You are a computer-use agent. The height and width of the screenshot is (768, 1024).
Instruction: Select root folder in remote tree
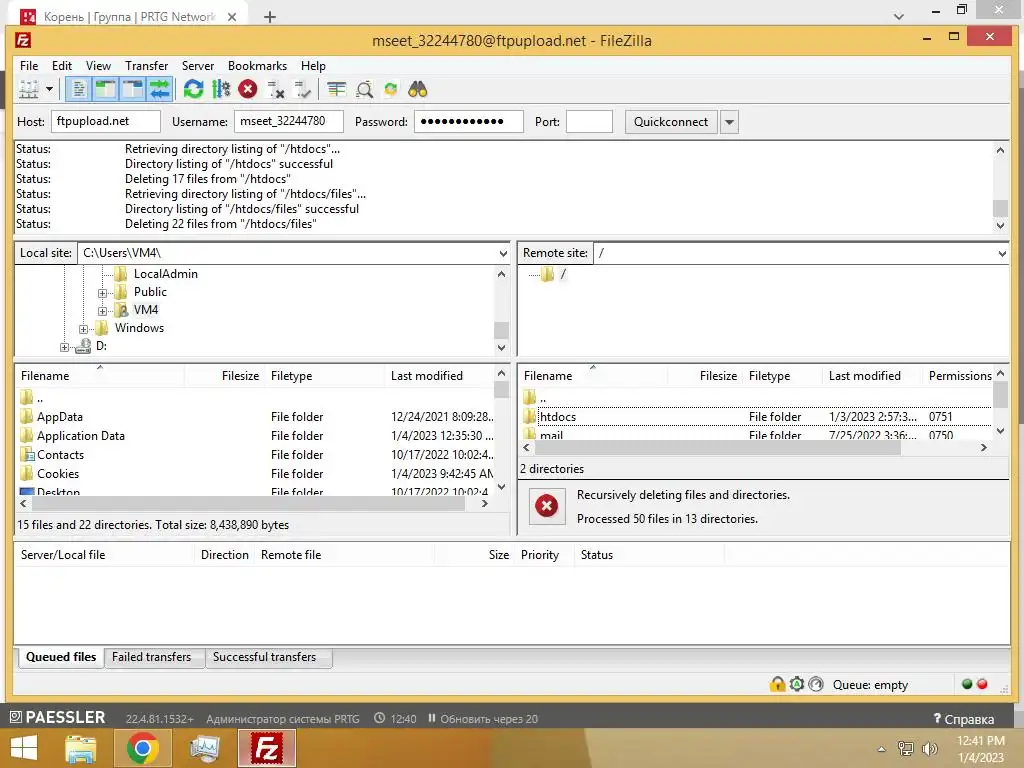563,274
